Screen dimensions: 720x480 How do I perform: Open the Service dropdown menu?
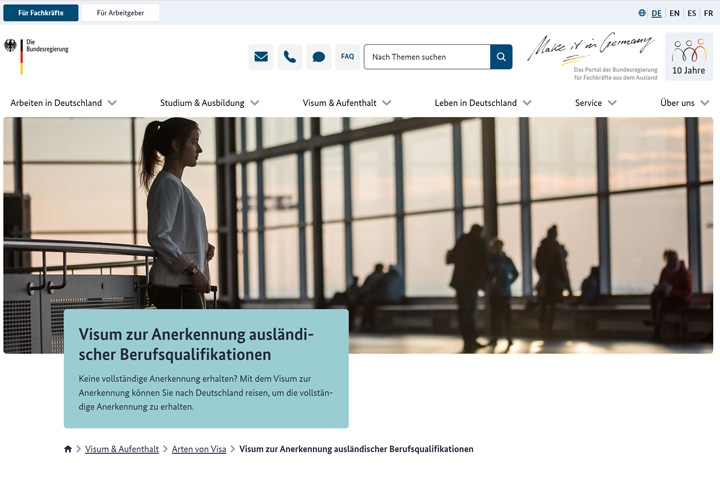(x=595, y=103)
